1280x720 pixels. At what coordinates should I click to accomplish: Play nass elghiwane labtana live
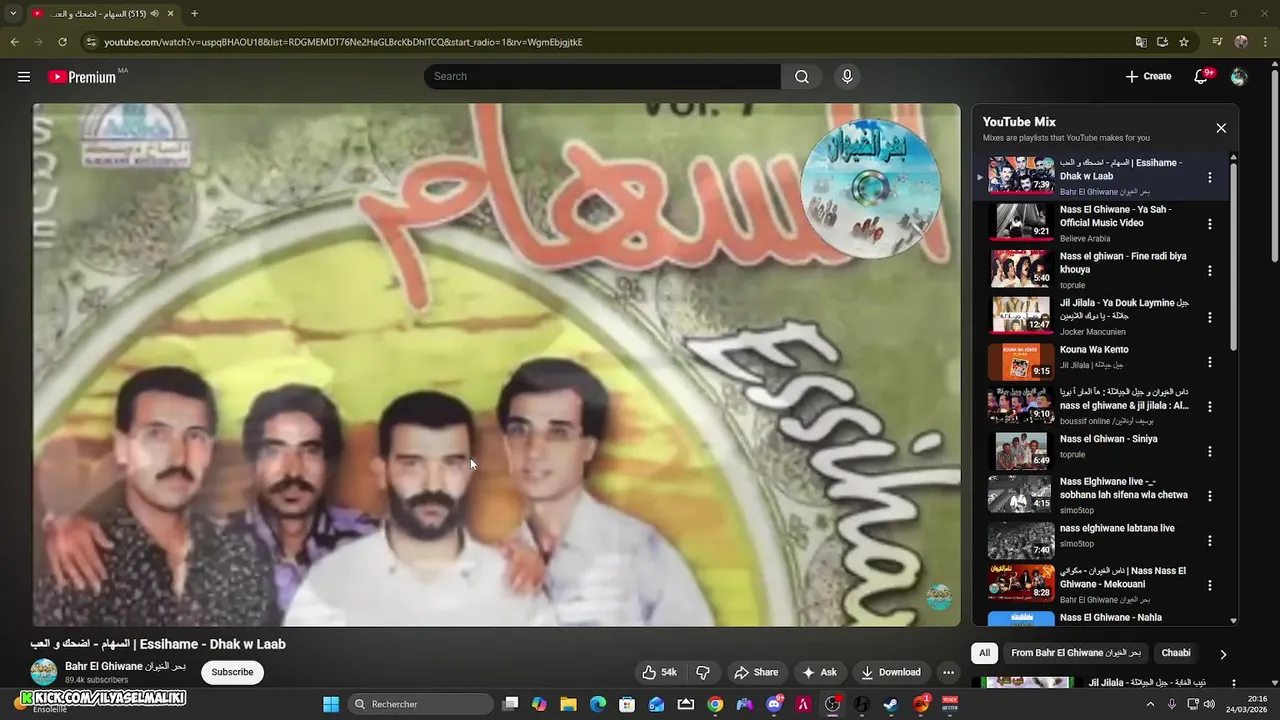coord(1021,540)
